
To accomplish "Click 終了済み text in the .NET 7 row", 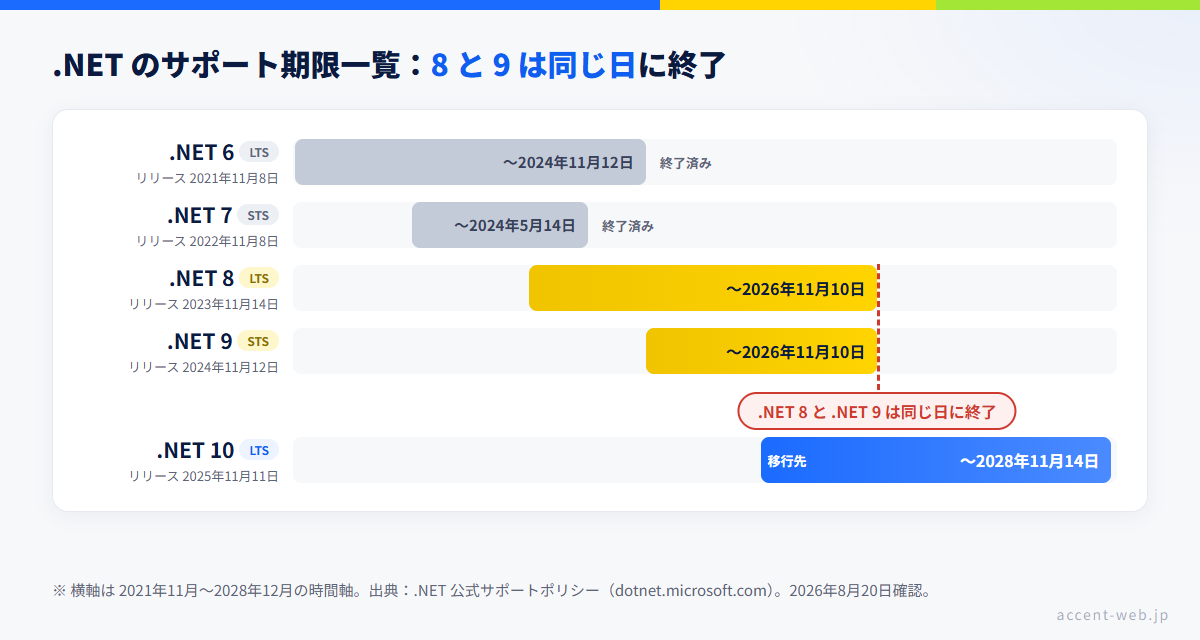I will [628, 226].
